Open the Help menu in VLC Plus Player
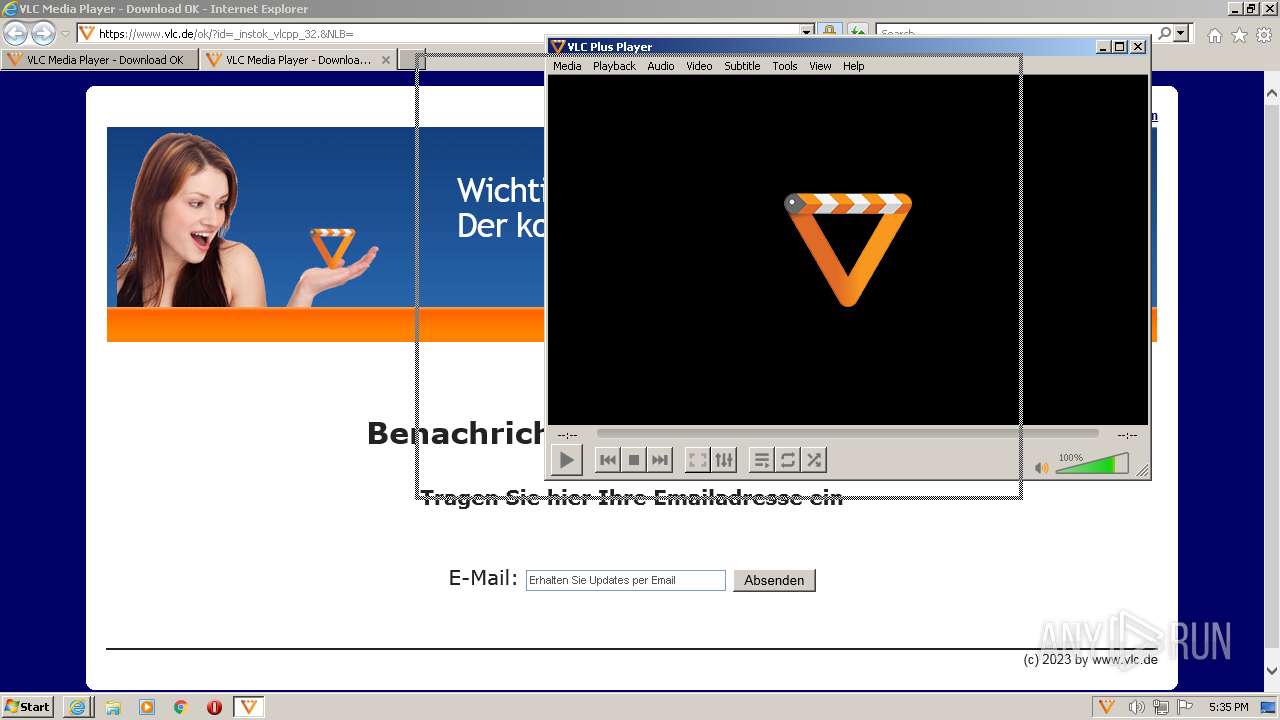The height and width of the screenshot is (720, 1280). coord(853,66)
